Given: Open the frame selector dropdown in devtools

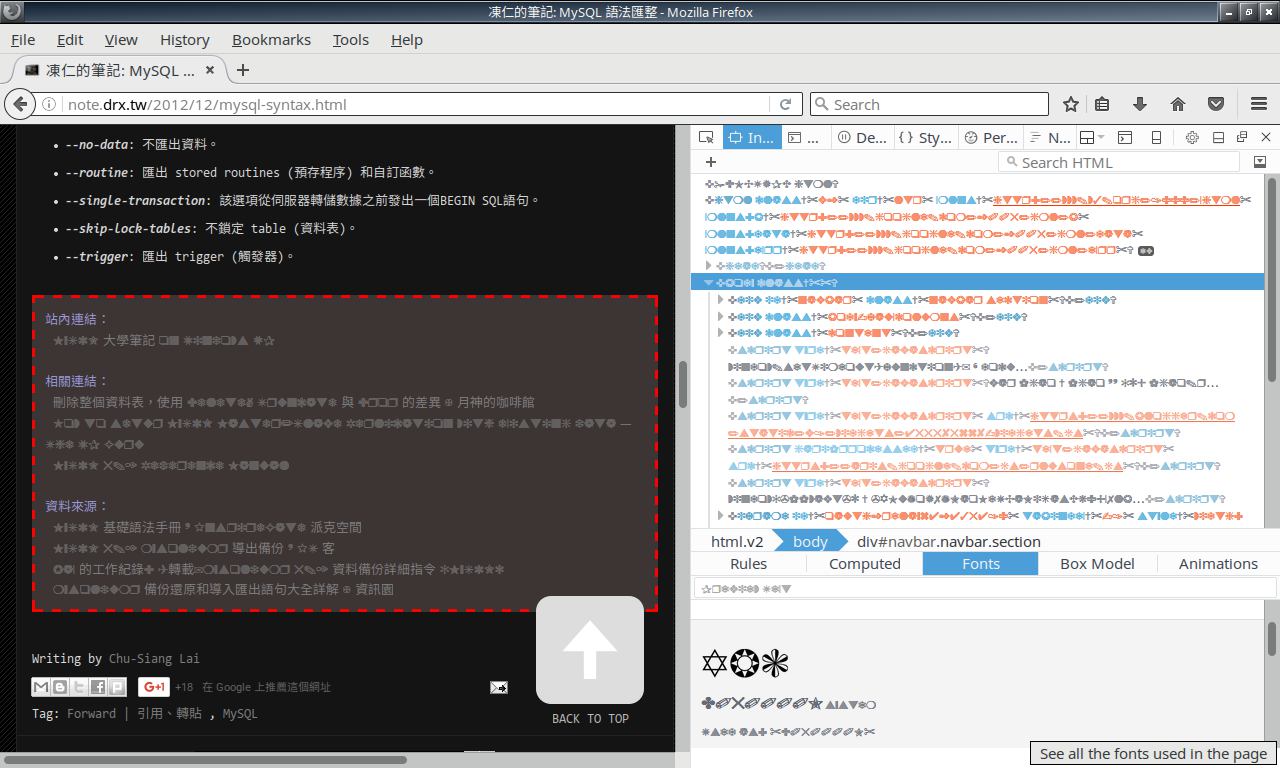Looking at the screenshot, I should pos(1092,137).
